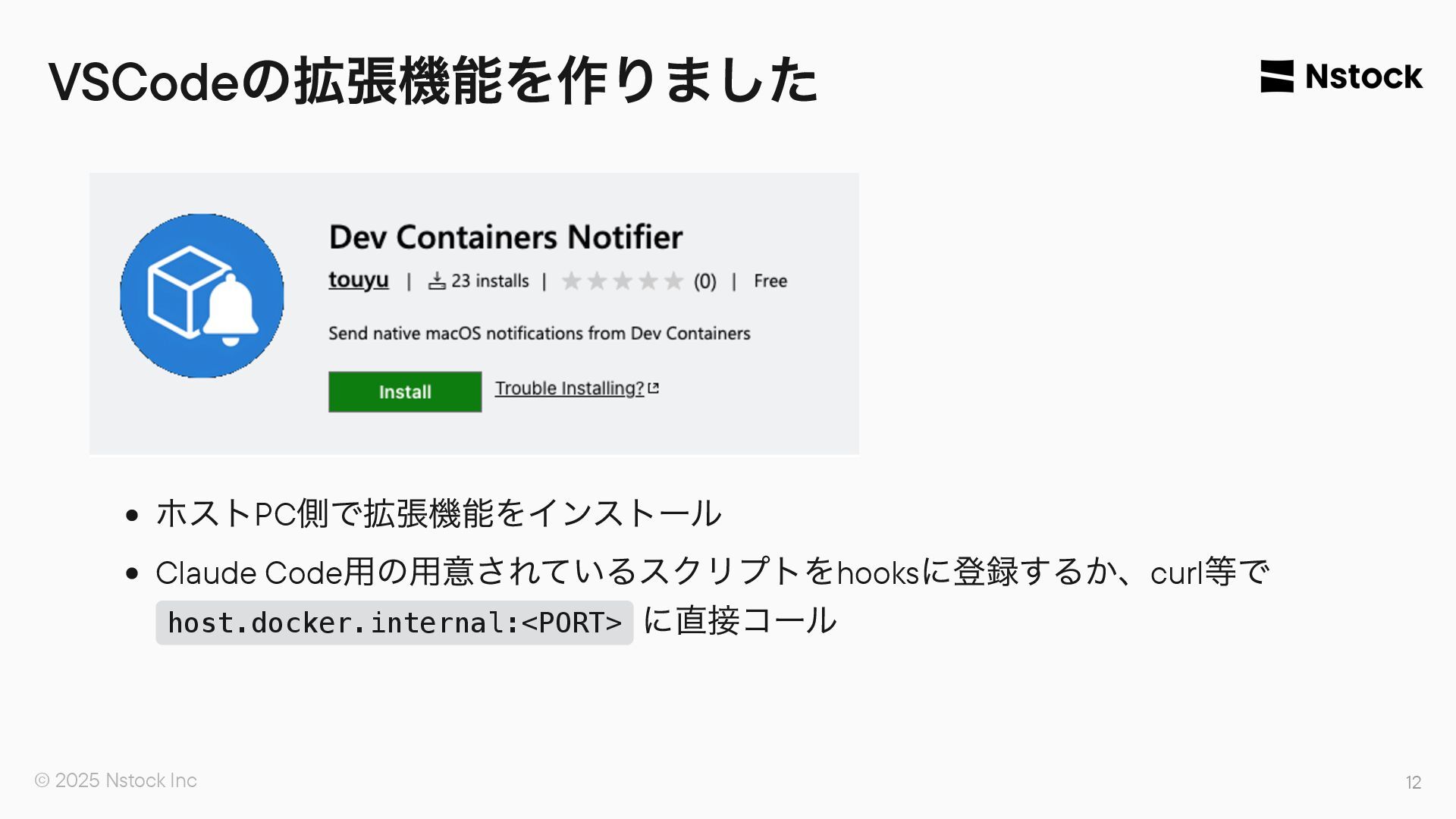Viewport: 1456px width, 819px height.
Task: Click the © 2025 Nstock Inc footer
Action: [116, 780]
